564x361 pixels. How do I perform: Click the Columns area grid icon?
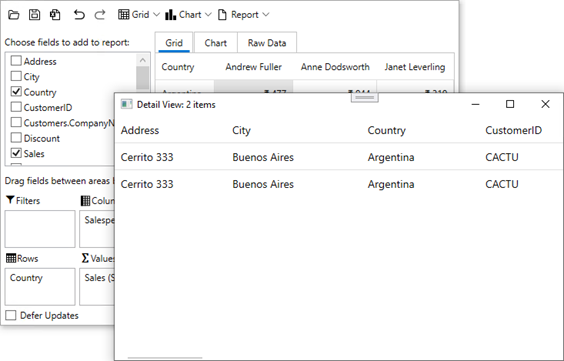coord(85,201)
